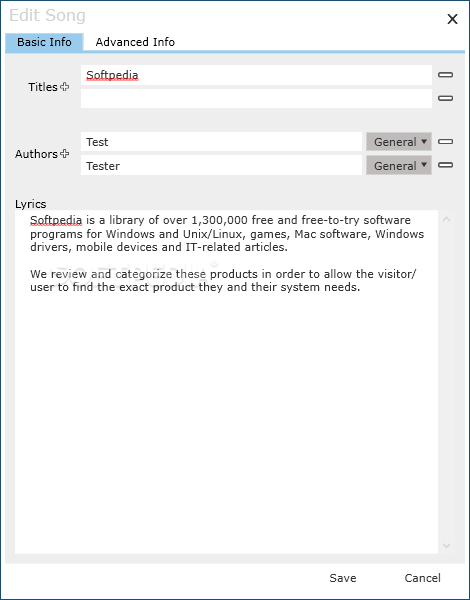Open the General dropdown for author Tester
The image size is (470, 600).
[399, 165]
